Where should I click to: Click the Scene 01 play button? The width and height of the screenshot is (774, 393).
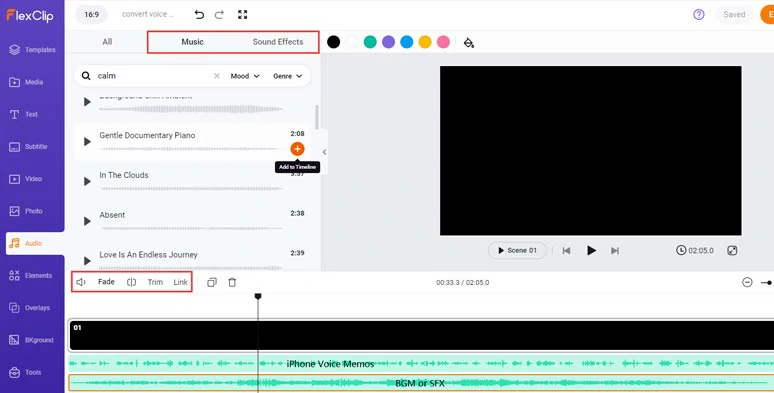[x=517, y=250]
